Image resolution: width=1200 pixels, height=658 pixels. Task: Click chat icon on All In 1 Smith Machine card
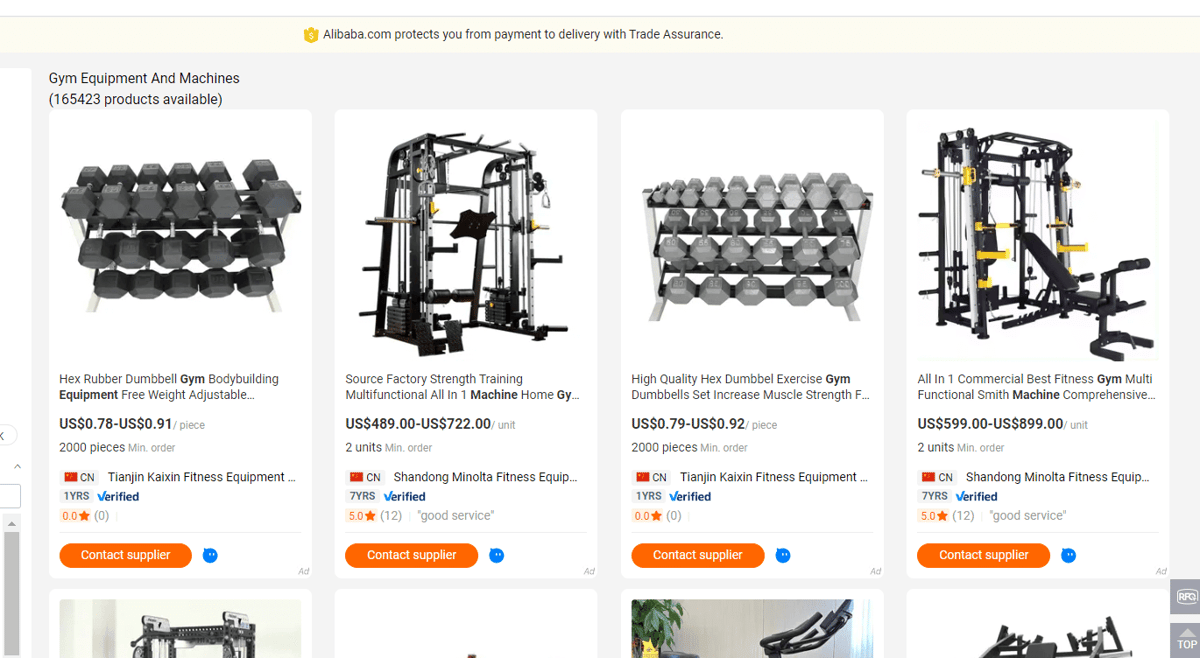(1068, 555)
